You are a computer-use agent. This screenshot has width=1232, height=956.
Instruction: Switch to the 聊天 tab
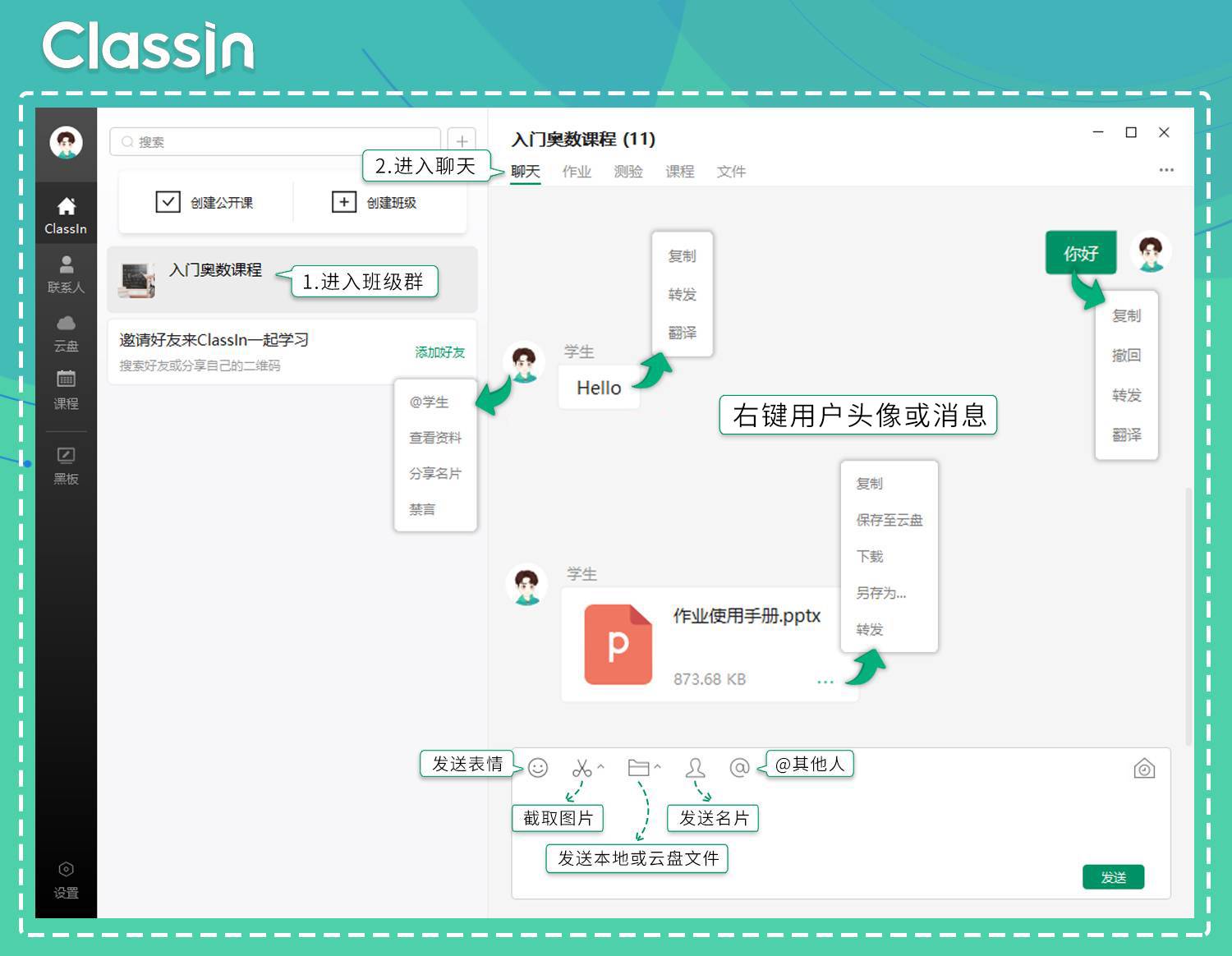point(526,171)
